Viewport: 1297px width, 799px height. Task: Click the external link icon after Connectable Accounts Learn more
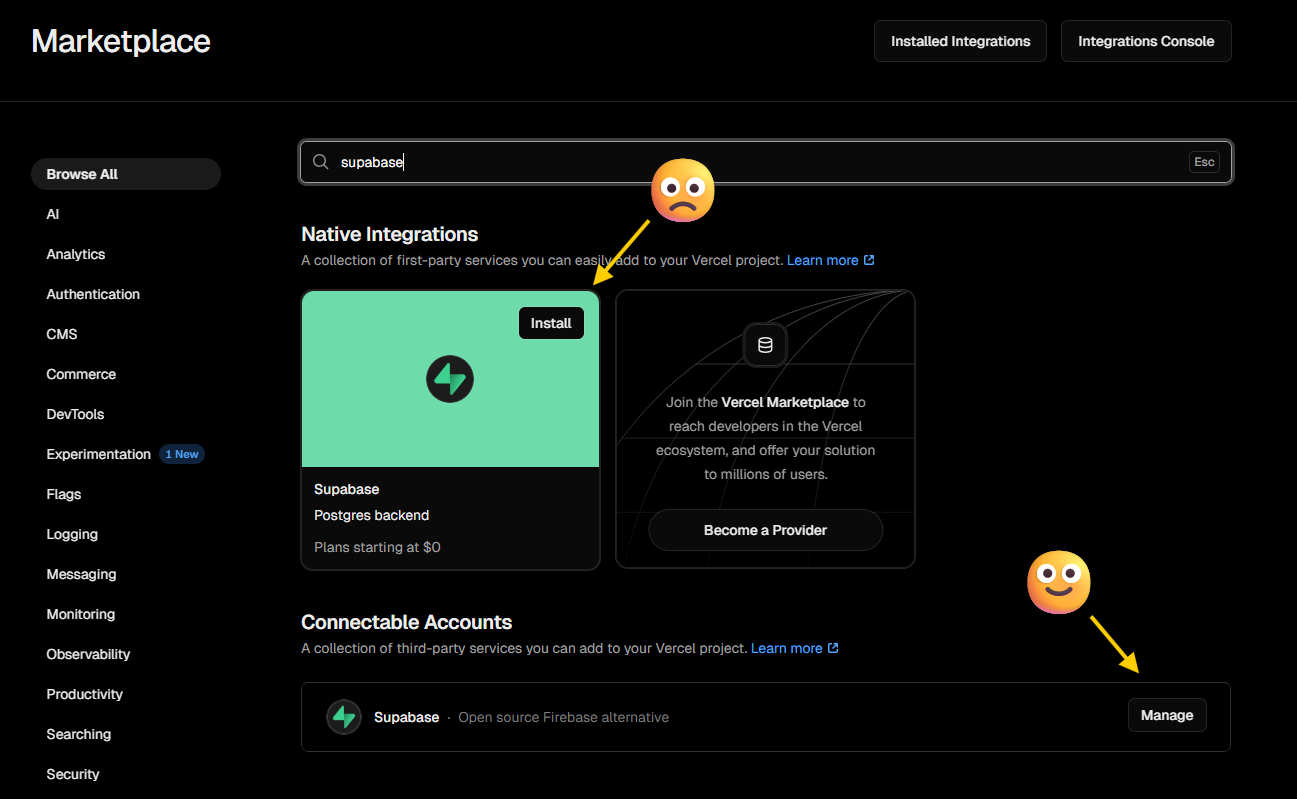coord(833,648)
